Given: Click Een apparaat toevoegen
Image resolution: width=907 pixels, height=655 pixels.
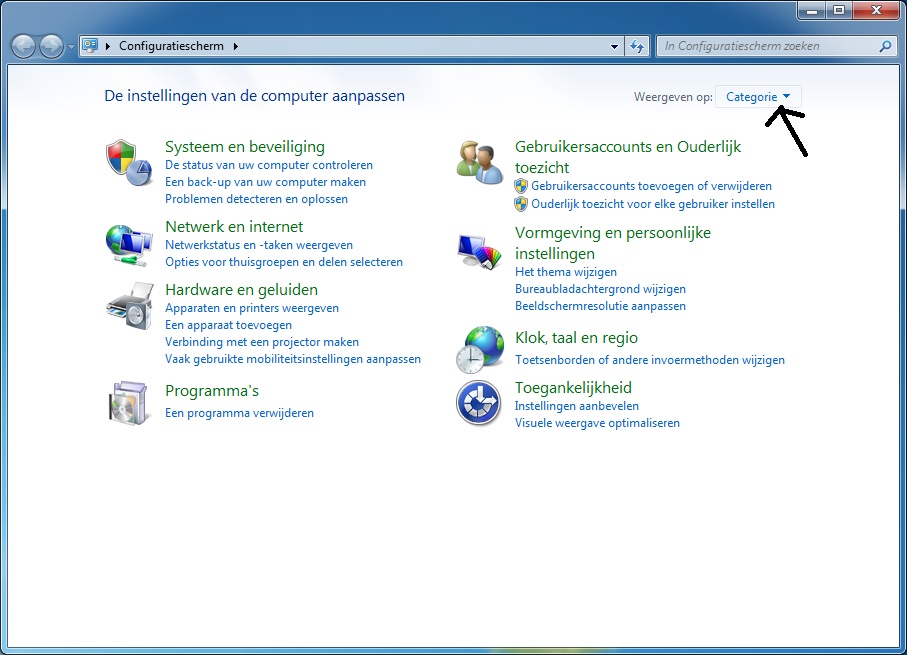Looking at the screenshot, I should tap(228, 325).
